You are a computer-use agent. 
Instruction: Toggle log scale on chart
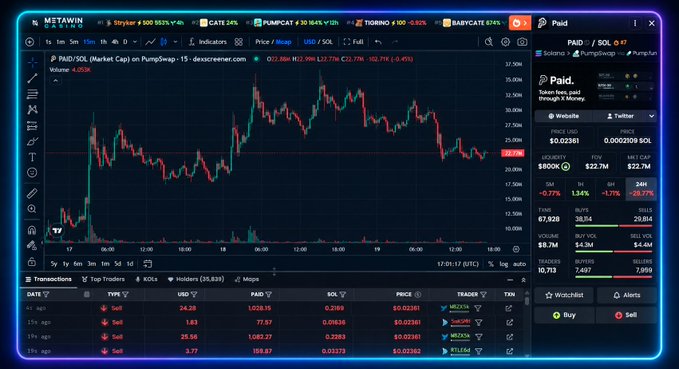click(x=504, y=264)
